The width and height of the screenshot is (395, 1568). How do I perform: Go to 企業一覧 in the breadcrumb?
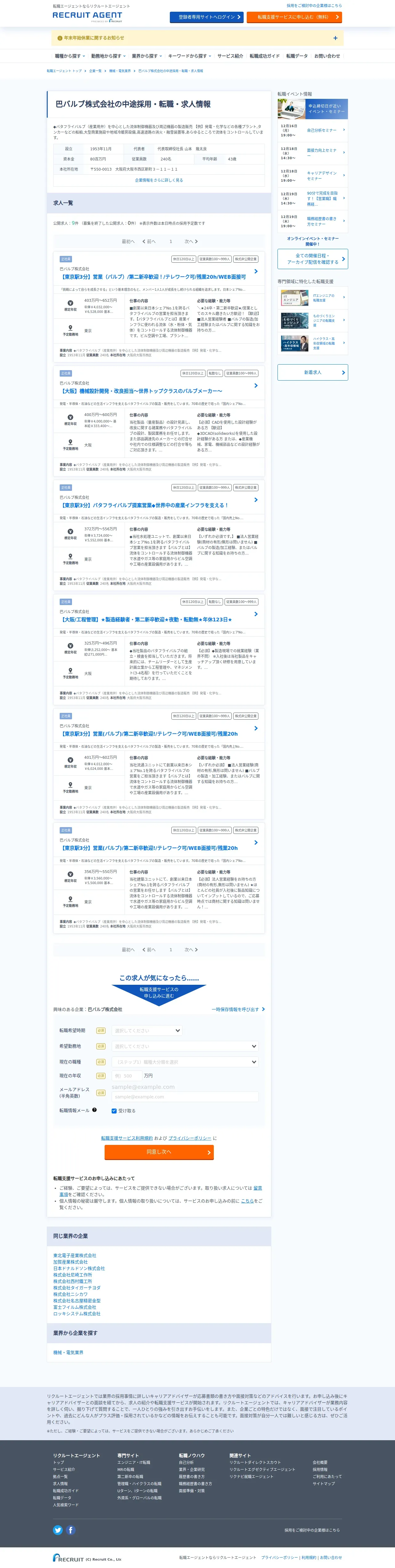(x=95, y=71)
